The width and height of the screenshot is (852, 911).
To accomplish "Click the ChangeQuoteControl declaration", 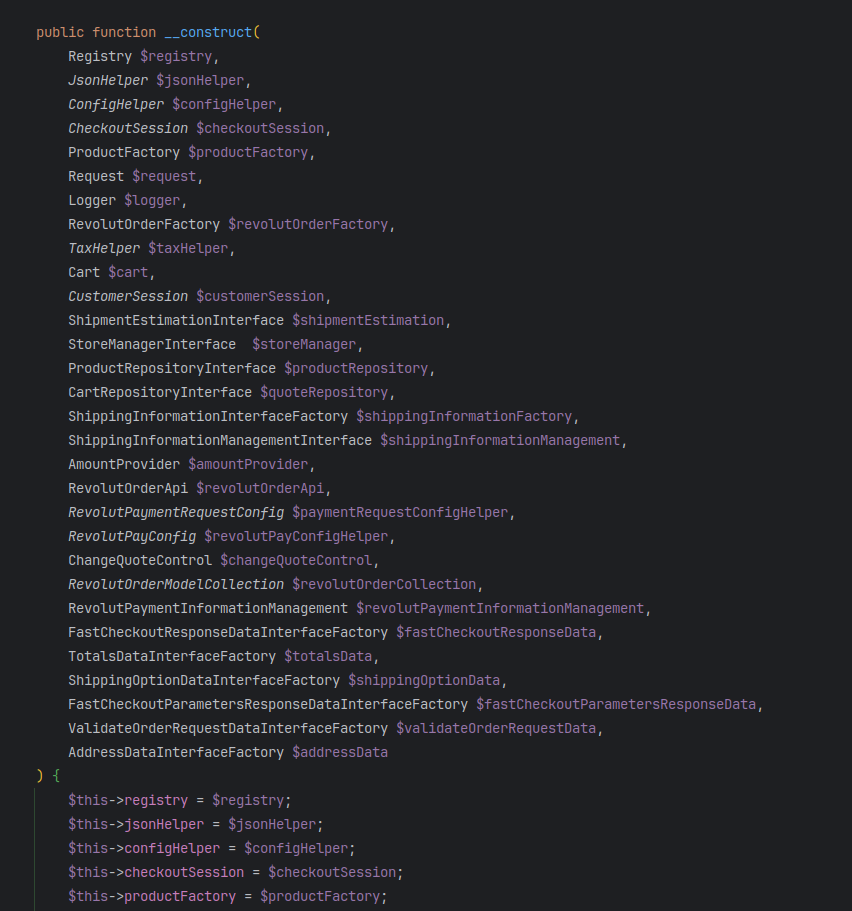I will [139, 560].
